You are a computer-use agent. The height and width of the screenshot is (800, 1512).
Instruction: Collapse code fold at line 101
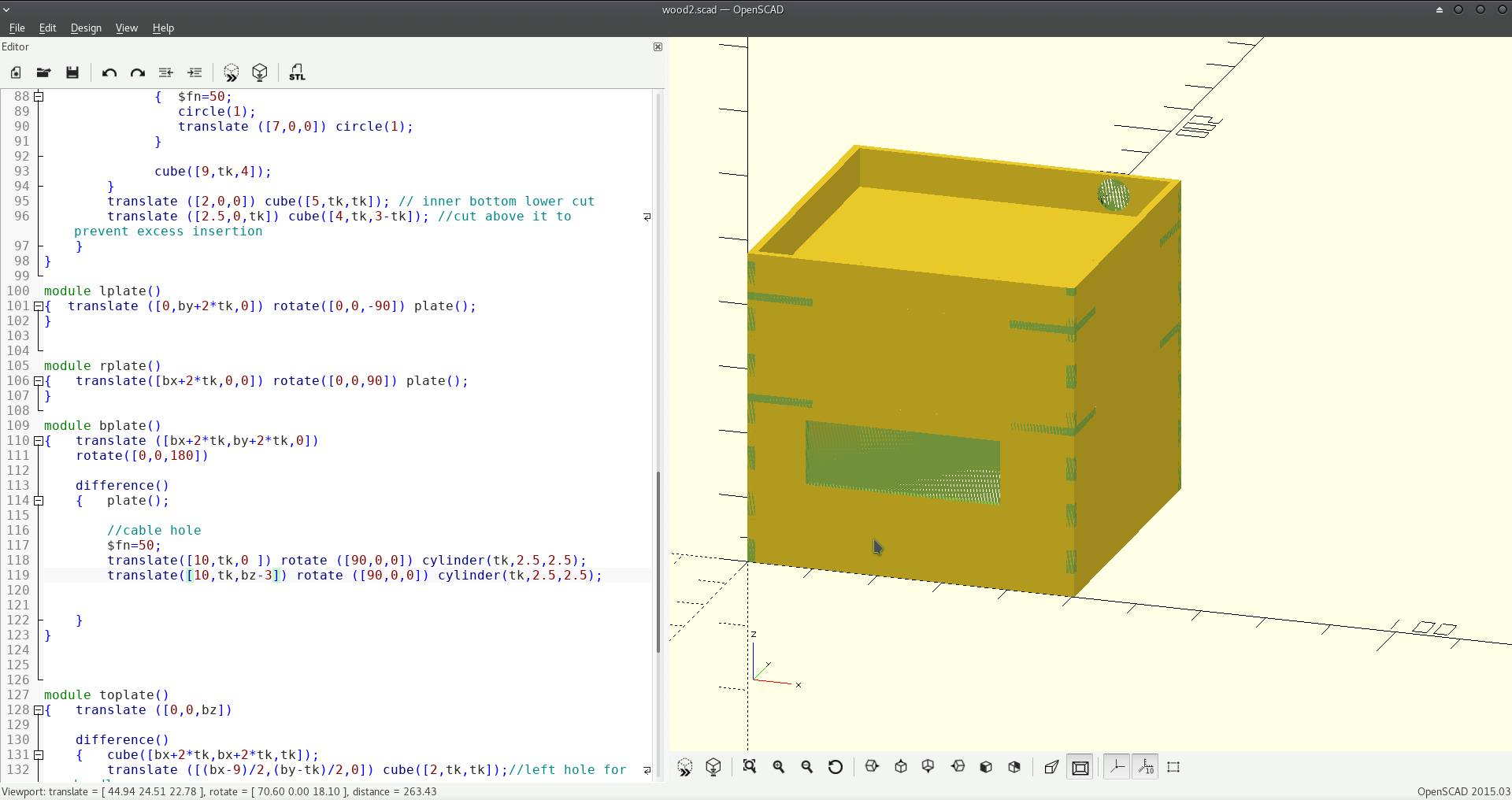pos(38,306)
